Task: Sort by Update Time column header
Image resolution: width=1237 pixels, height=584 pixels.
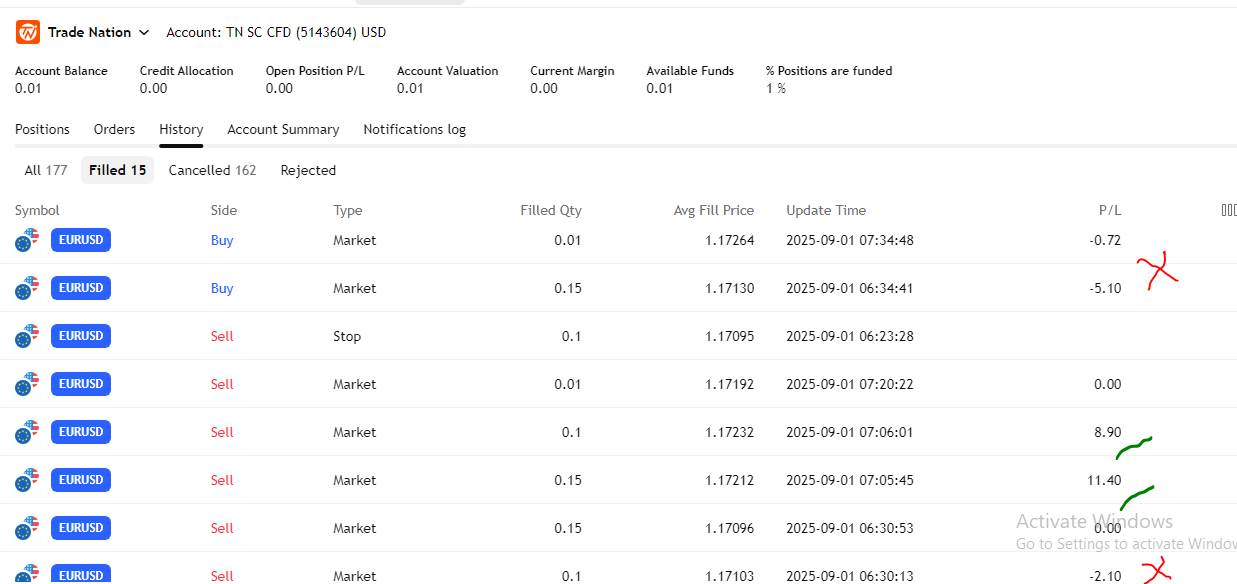Action: [x=826, y=210]
